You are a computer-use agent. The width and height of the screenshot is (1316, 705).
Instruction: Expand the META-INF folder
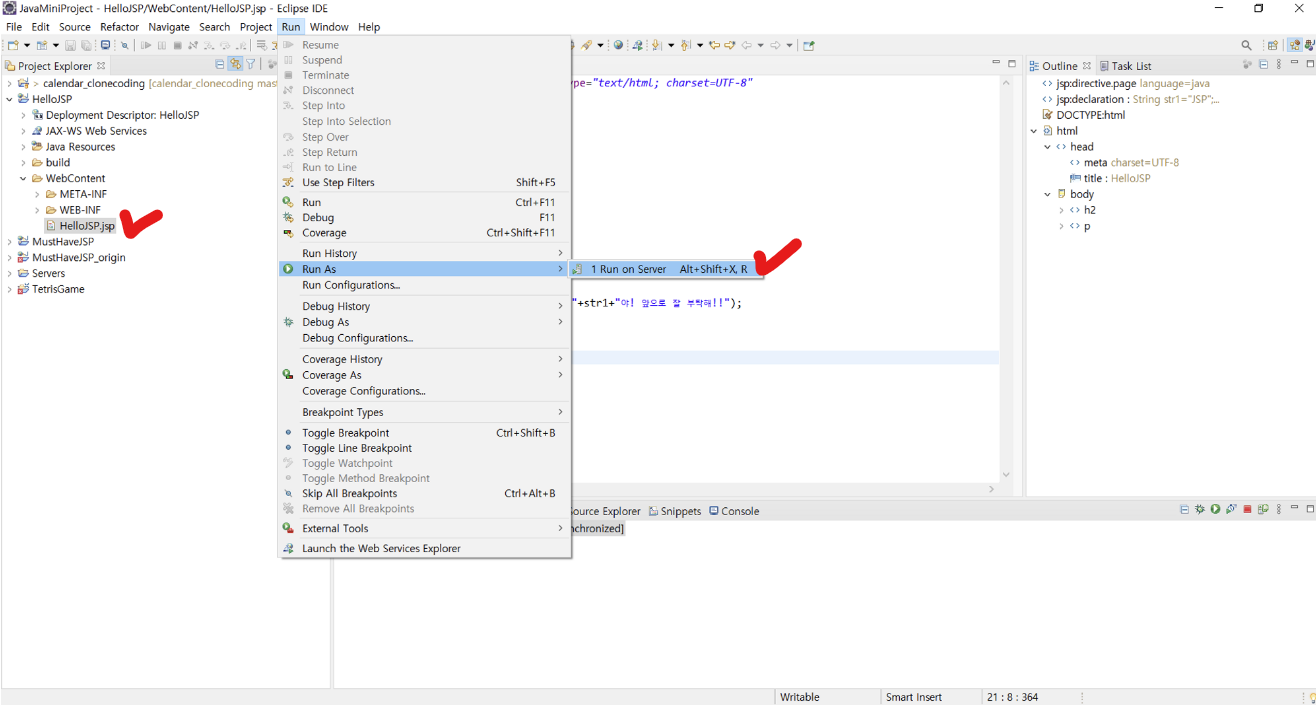(37, 194)
